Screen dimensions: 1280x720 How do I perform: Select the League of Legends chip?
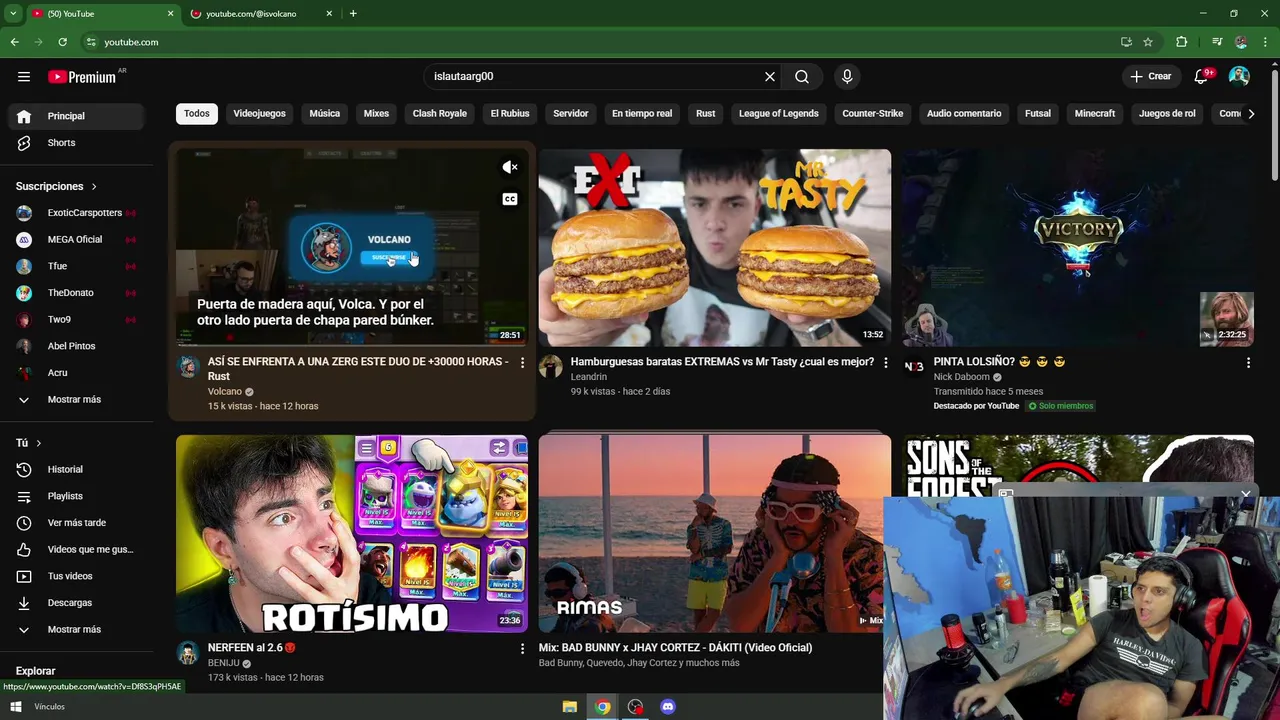(779, 113)
